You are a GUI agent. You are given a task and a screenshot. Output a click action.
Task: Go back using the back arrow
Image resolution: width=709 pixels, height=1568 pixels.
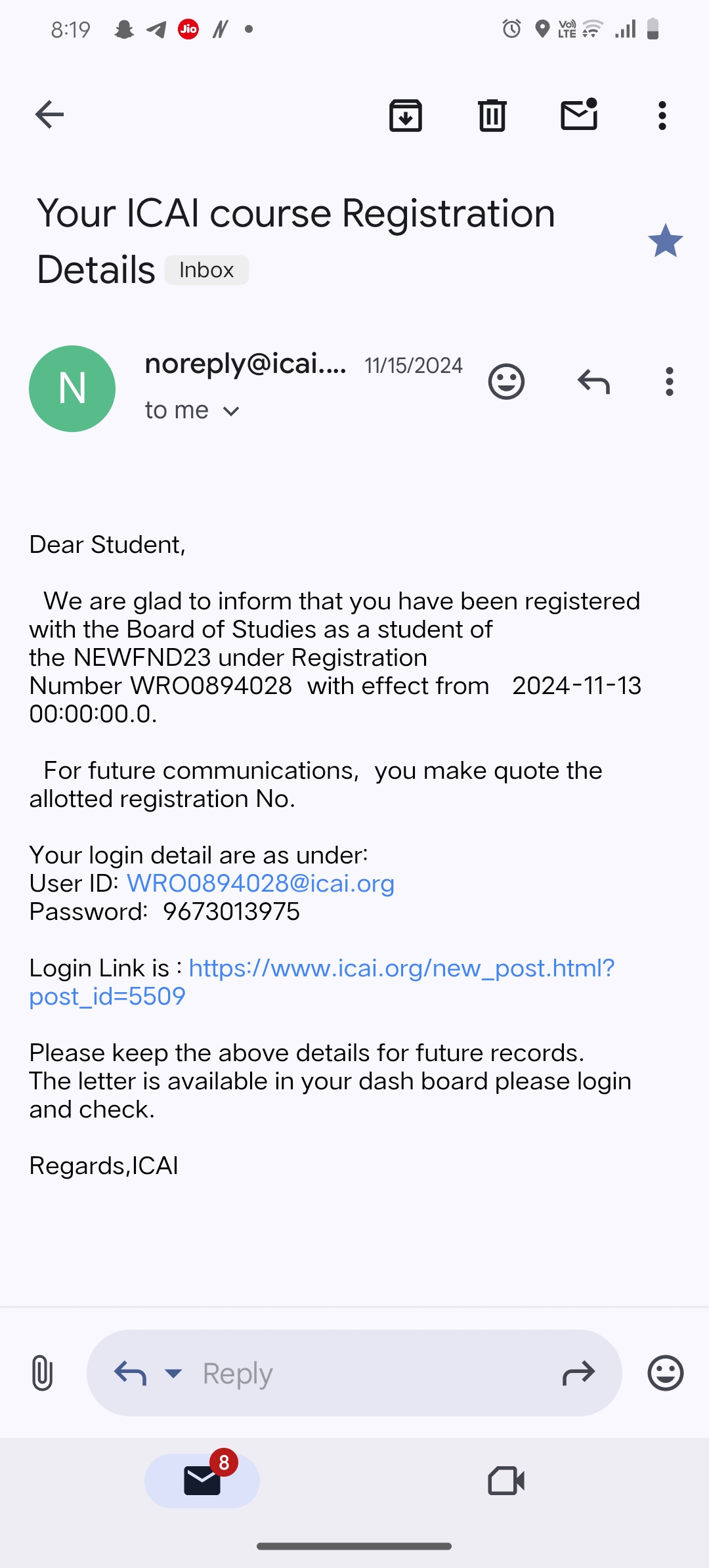click(49, 115)
